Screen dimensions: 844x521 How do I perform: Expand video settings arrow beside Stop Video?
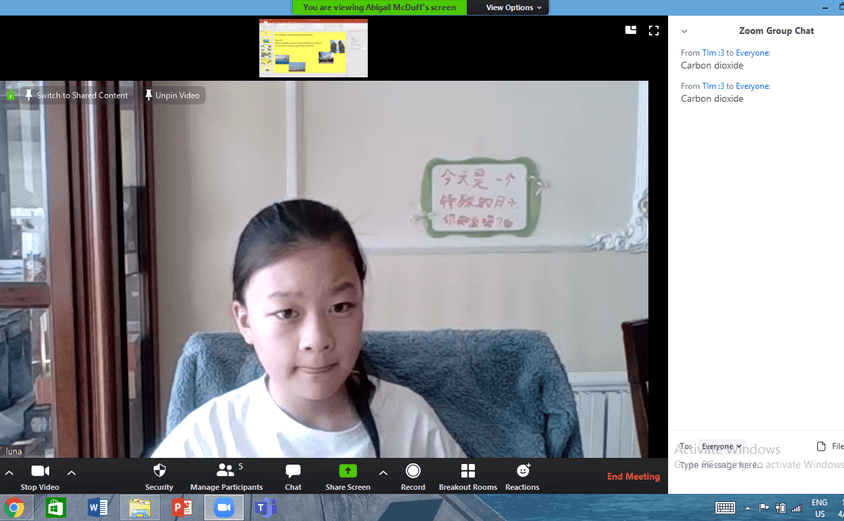(x=71, y=473)
